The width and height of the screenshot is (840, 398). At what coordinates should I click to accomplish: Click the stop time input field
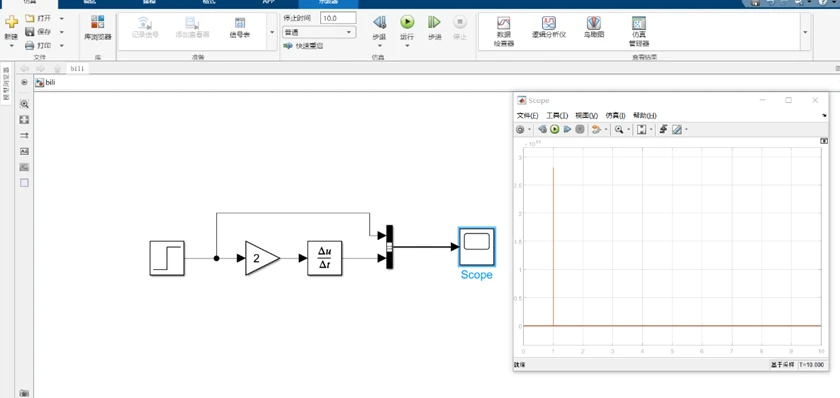coord(338,18)
